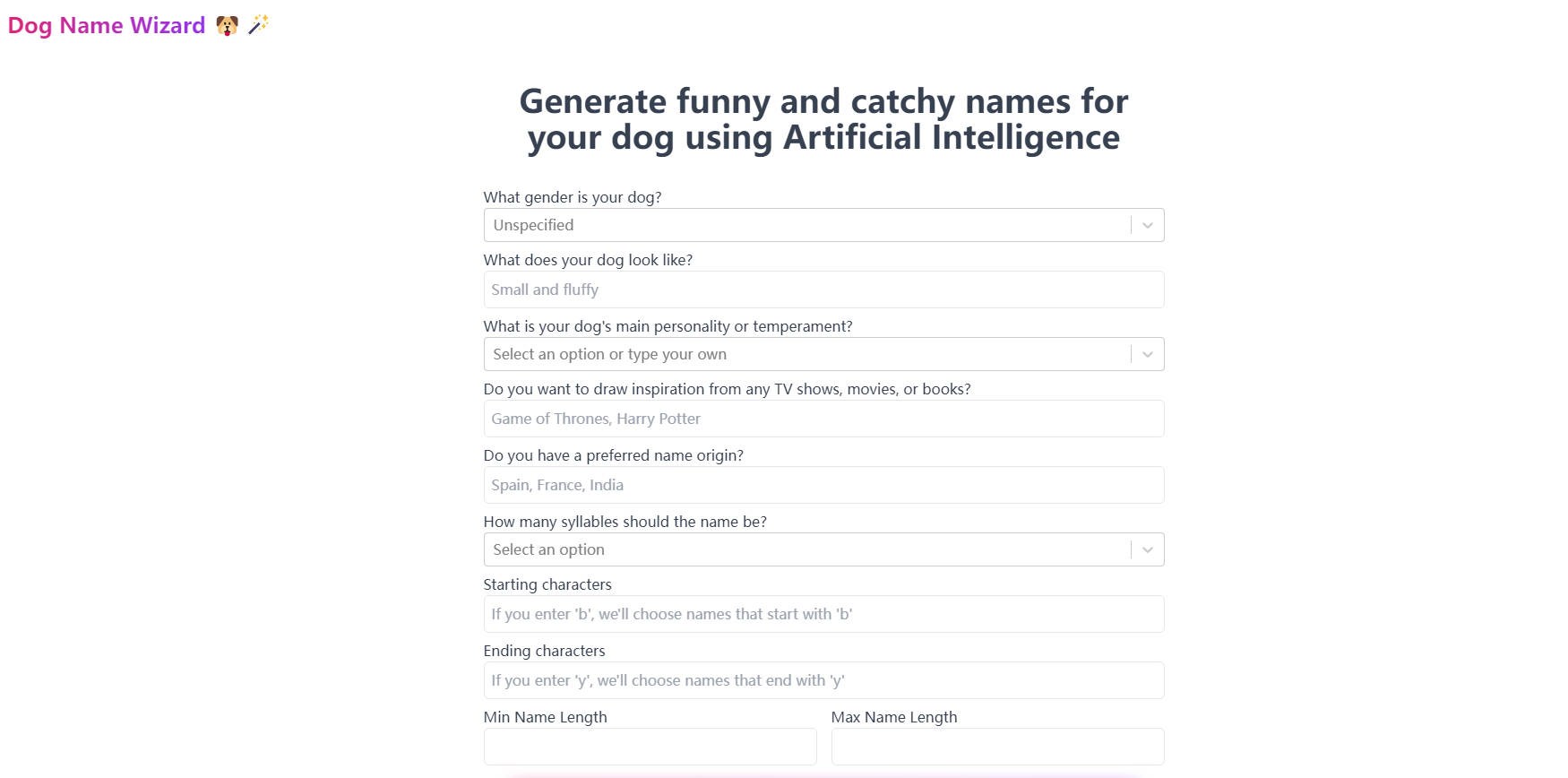Click the TV shows and movies inspiration field

[x=823, y=419]
